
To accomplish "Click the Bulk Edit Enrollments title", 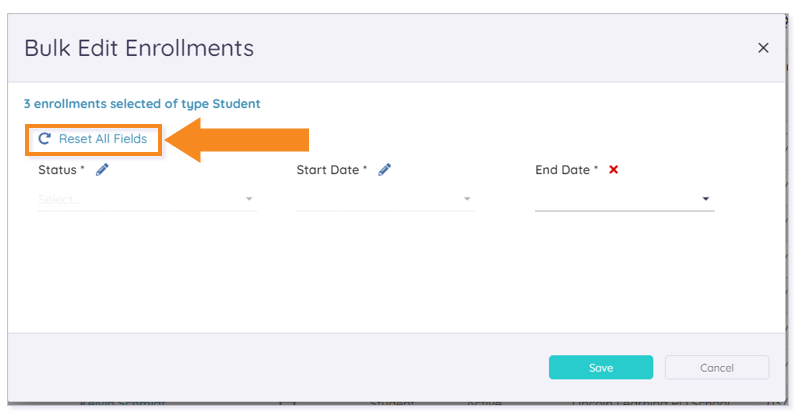I will (139, 48).
